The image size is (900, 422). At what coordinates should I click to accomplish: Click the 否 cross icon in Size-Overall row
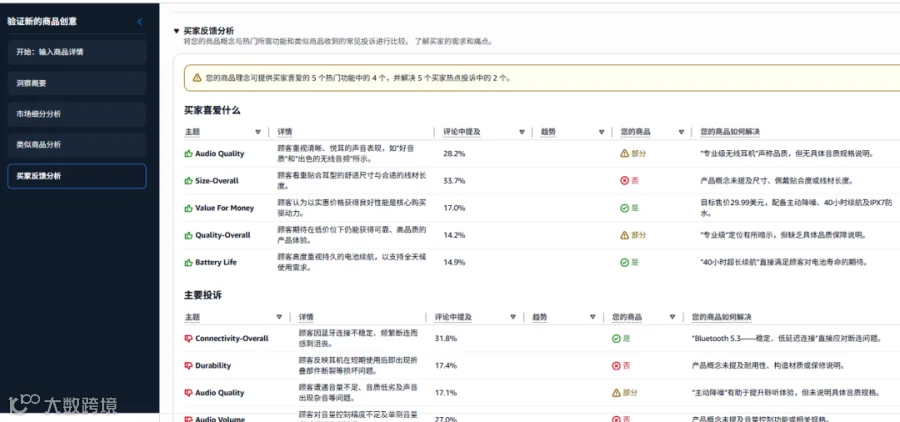(x=624, y=181)
